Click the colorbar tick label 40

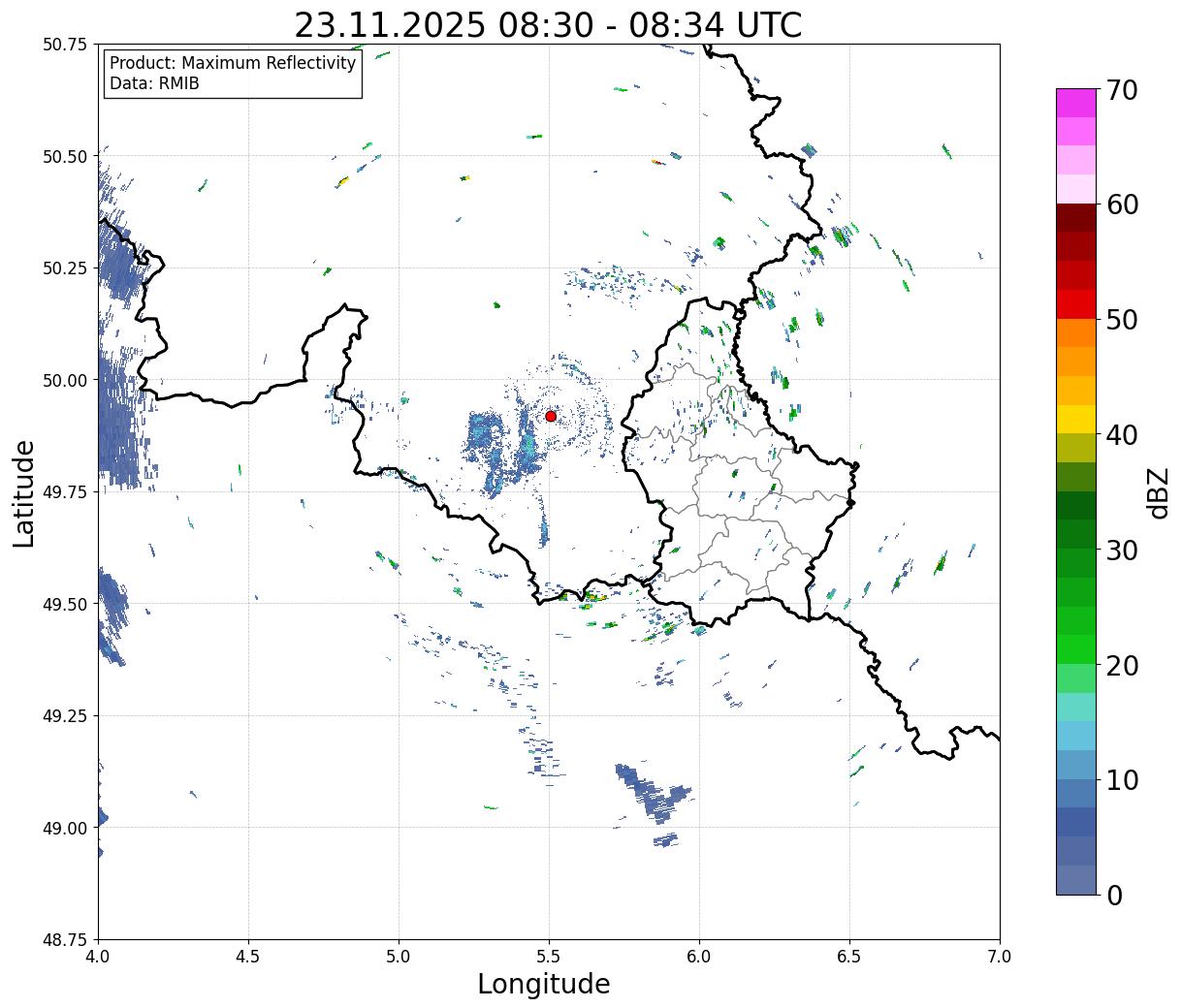click(x=1121, y=435)
